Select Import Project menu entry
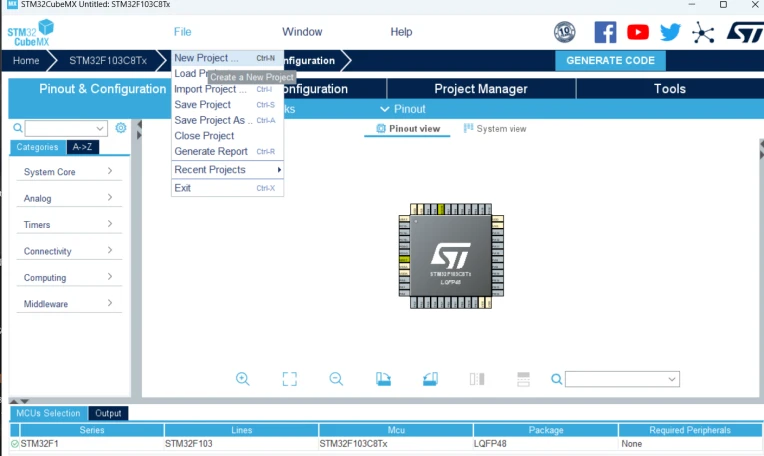 tap(228, 89)
